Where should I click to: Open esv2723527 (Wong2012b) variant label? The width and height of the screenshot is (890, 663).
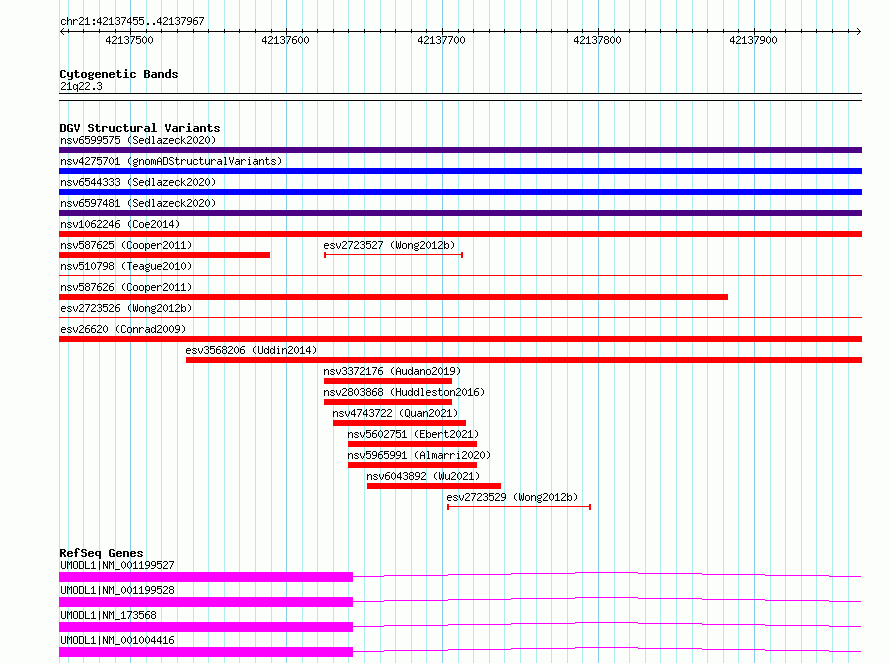pyautogui.click(x=389, y=245)
